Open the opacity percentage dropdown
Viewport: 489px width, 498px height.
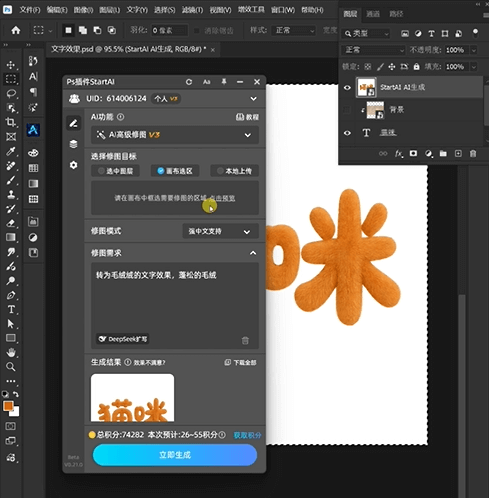click(474, 50)
